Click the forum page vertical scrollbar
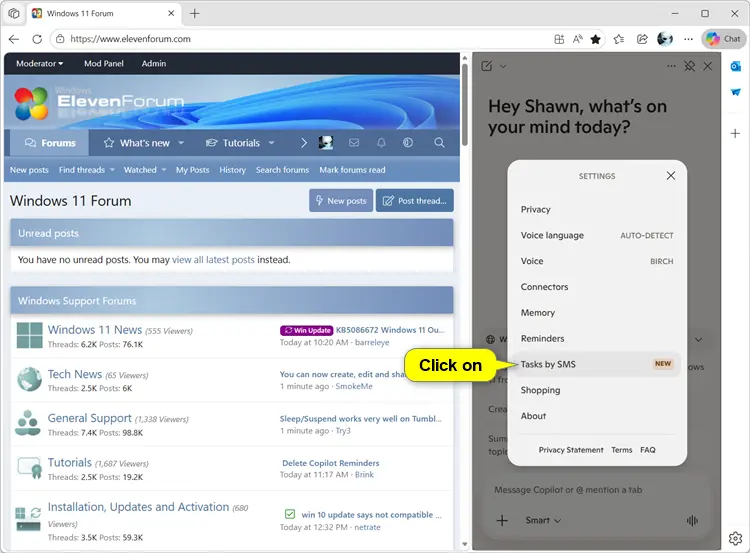The height and width of the screenshot is (553, 750). 464,104
